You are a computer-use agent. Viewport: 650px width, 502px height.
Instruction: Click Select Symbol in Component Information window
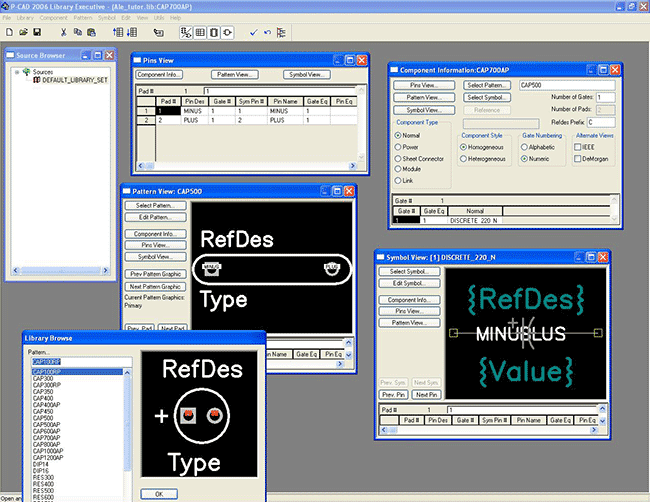click(487, 97)
